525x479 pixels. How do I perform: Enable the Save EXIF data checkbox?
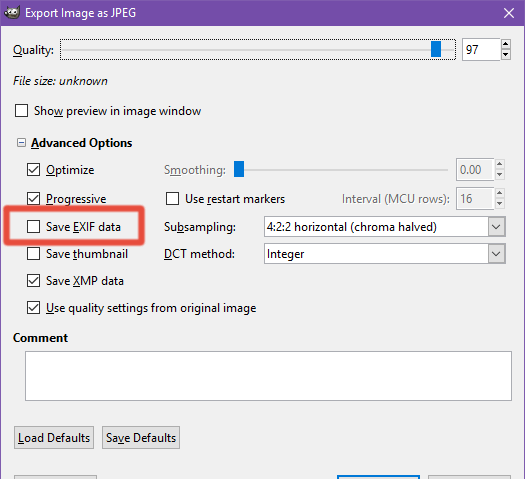coord(33,227)
